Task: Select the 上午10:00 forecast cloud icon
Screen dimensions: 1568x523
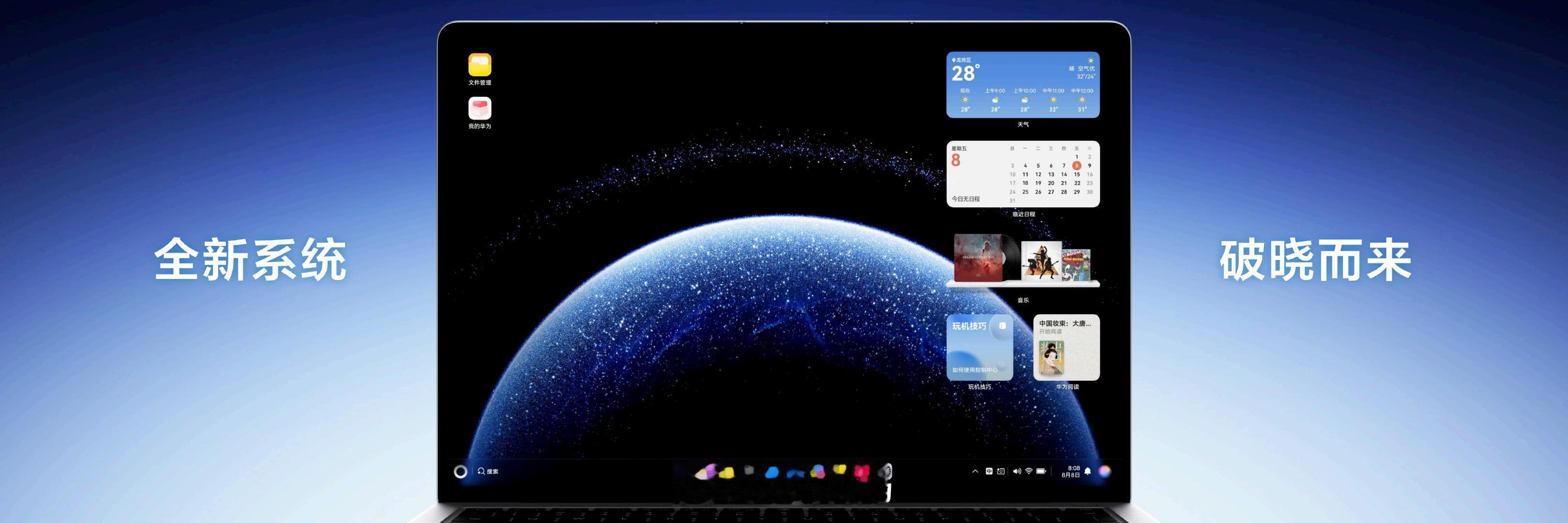Action: point(1025,100)
